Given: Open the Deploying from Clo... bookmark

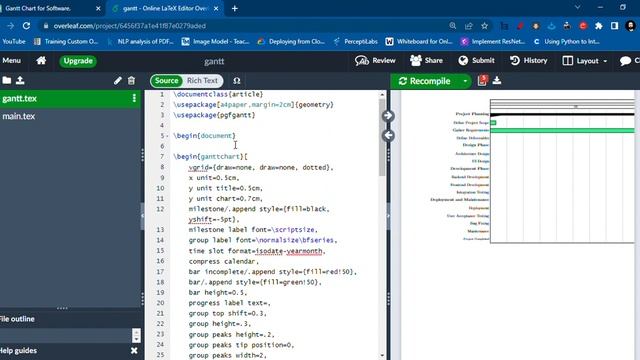Looking at the screenshot, I should point(291,41).
